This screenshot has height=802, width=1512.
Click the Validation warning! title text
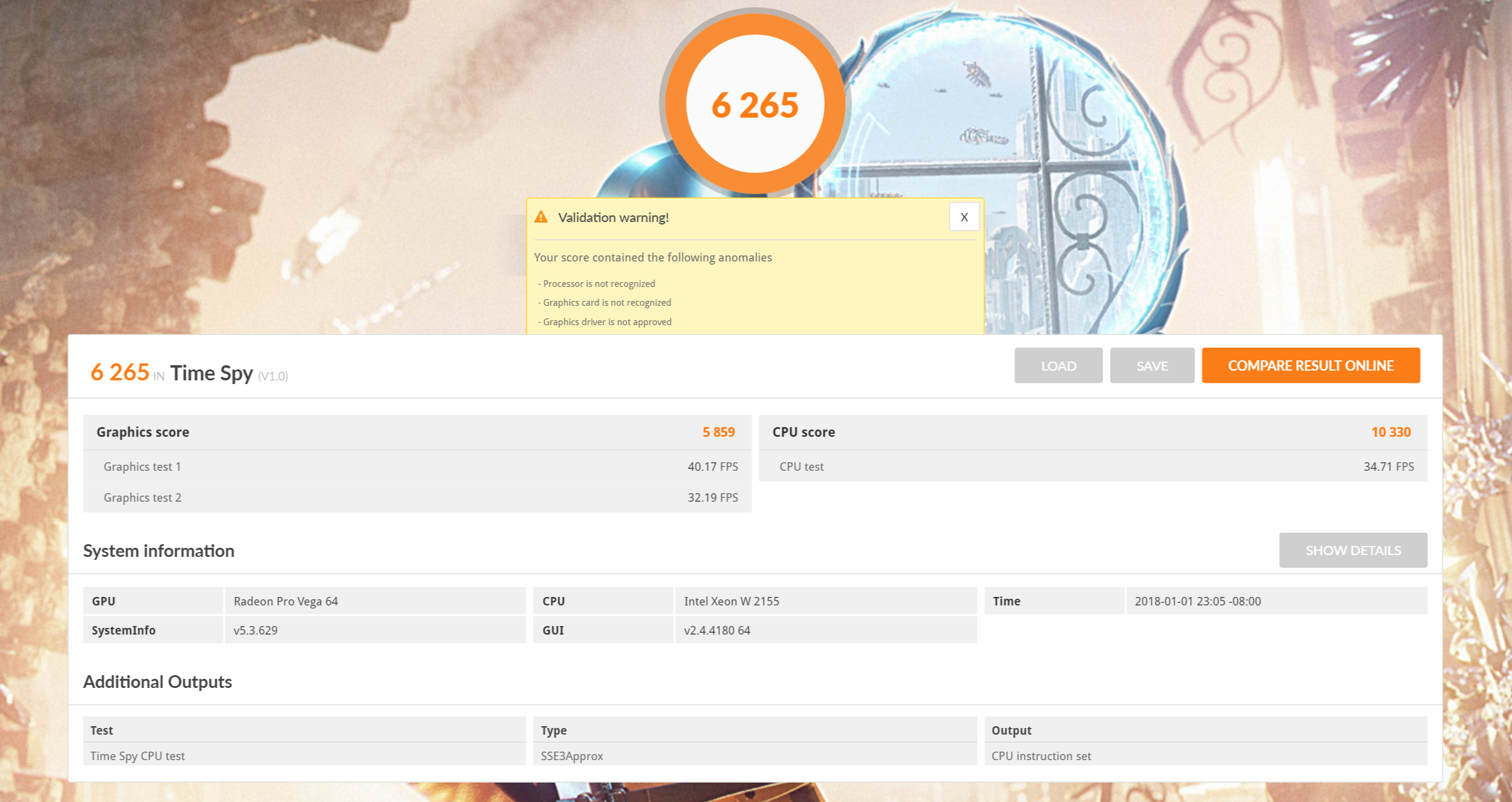point(613,217)
